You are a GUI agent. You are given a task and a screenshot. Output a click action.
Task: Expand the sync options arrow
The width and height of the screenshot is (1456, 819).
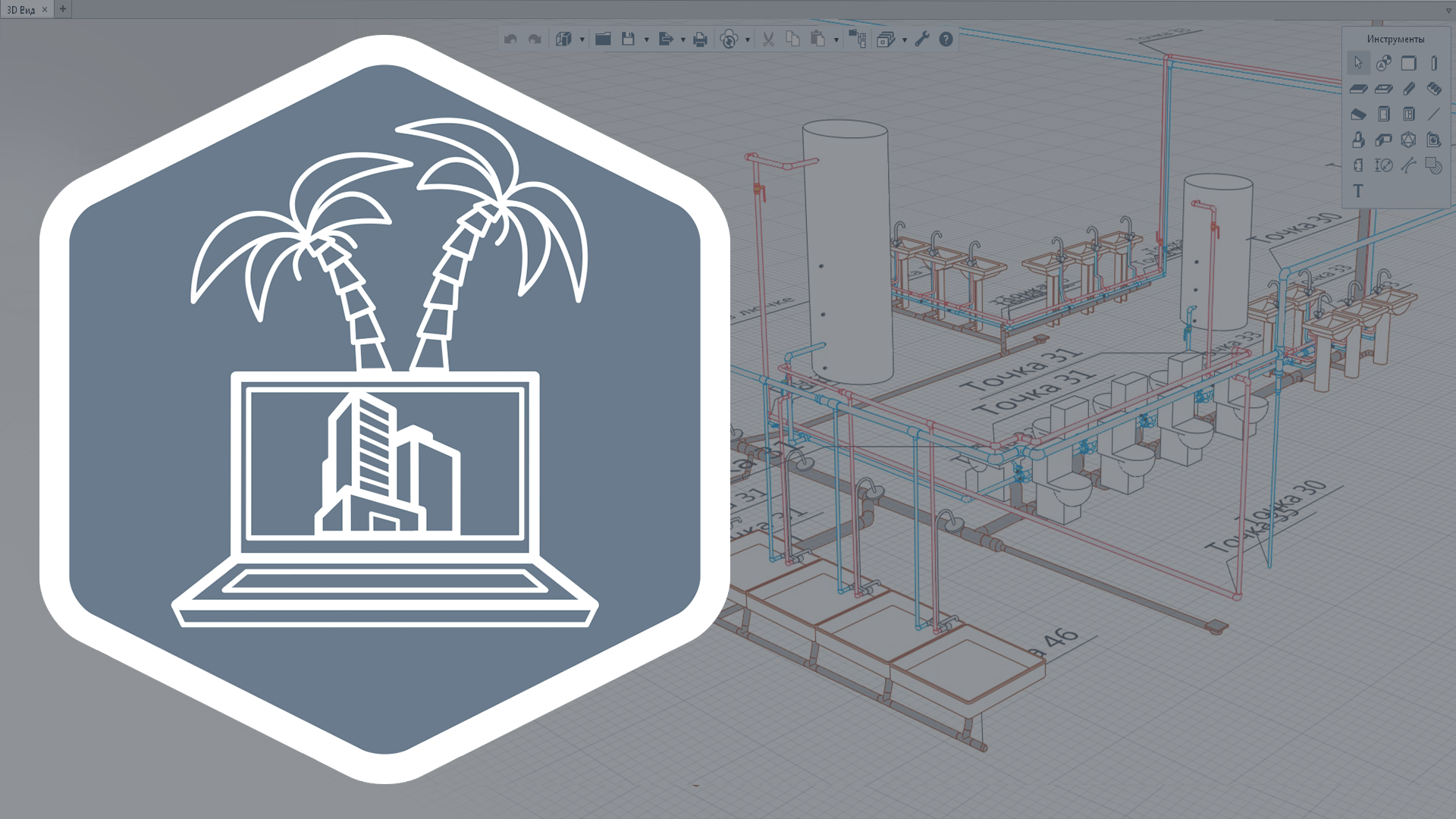pos(747,39)
